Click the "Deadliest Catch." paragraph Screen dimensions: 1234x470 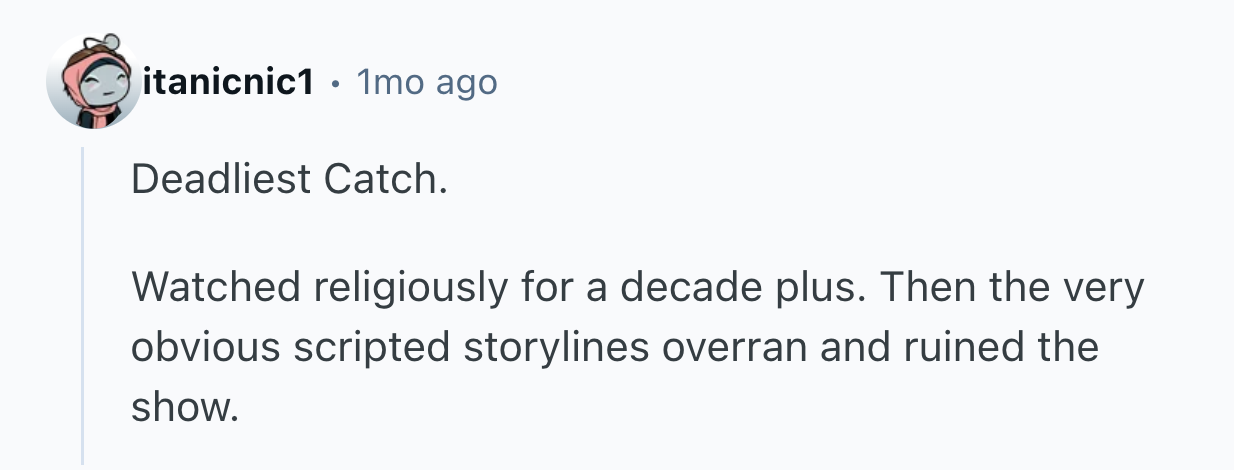285,179
